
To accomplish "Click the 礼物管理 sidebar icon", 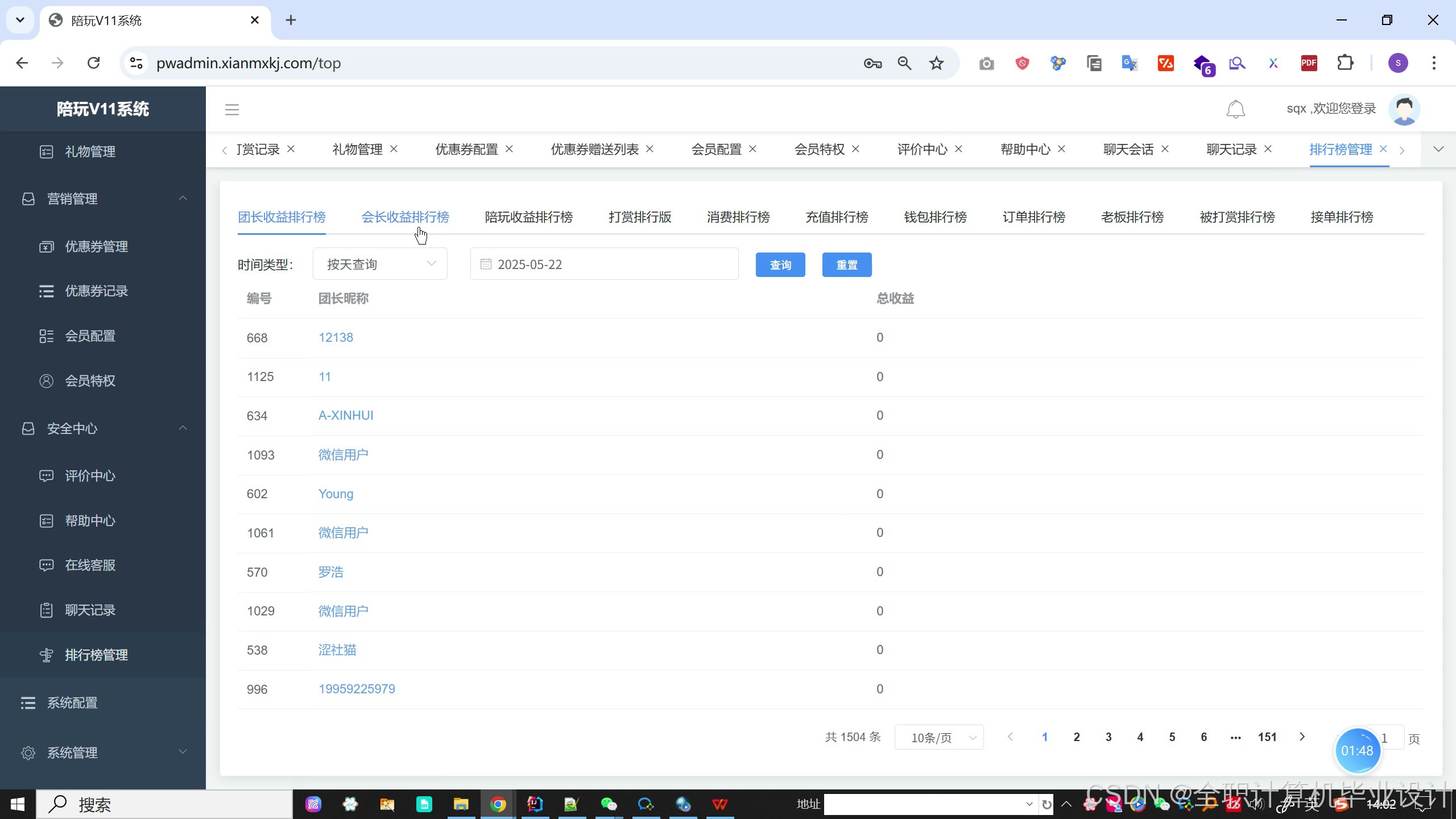I will point(46,152).
